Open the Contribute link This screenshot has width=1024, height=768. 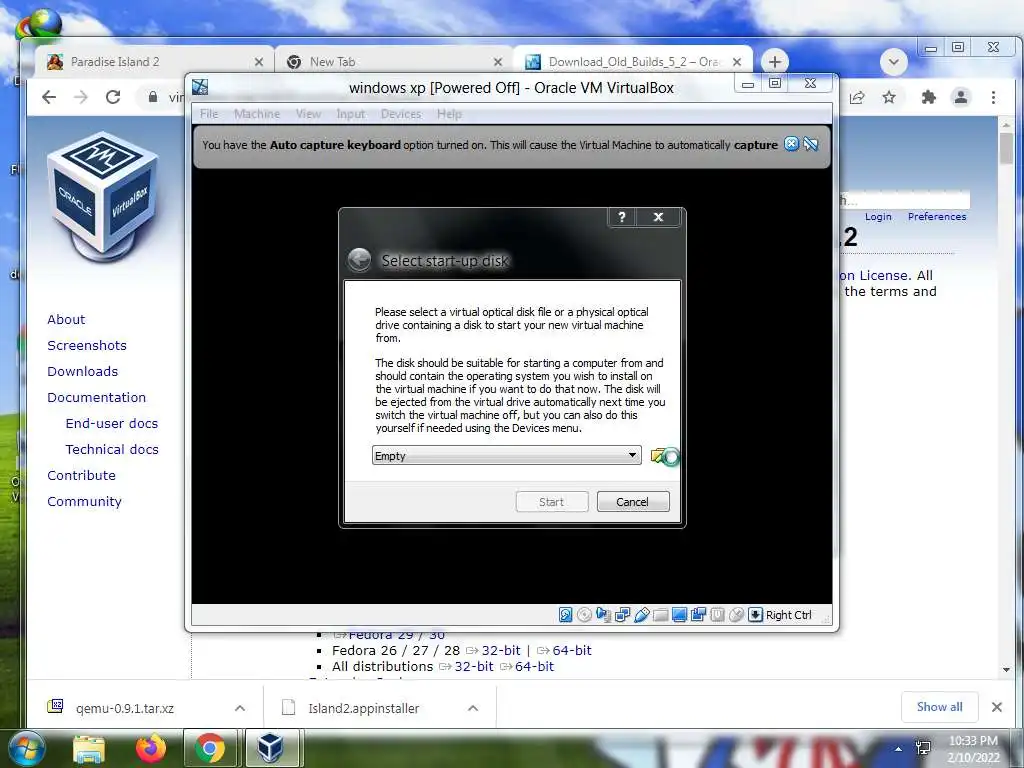point(81,475)
